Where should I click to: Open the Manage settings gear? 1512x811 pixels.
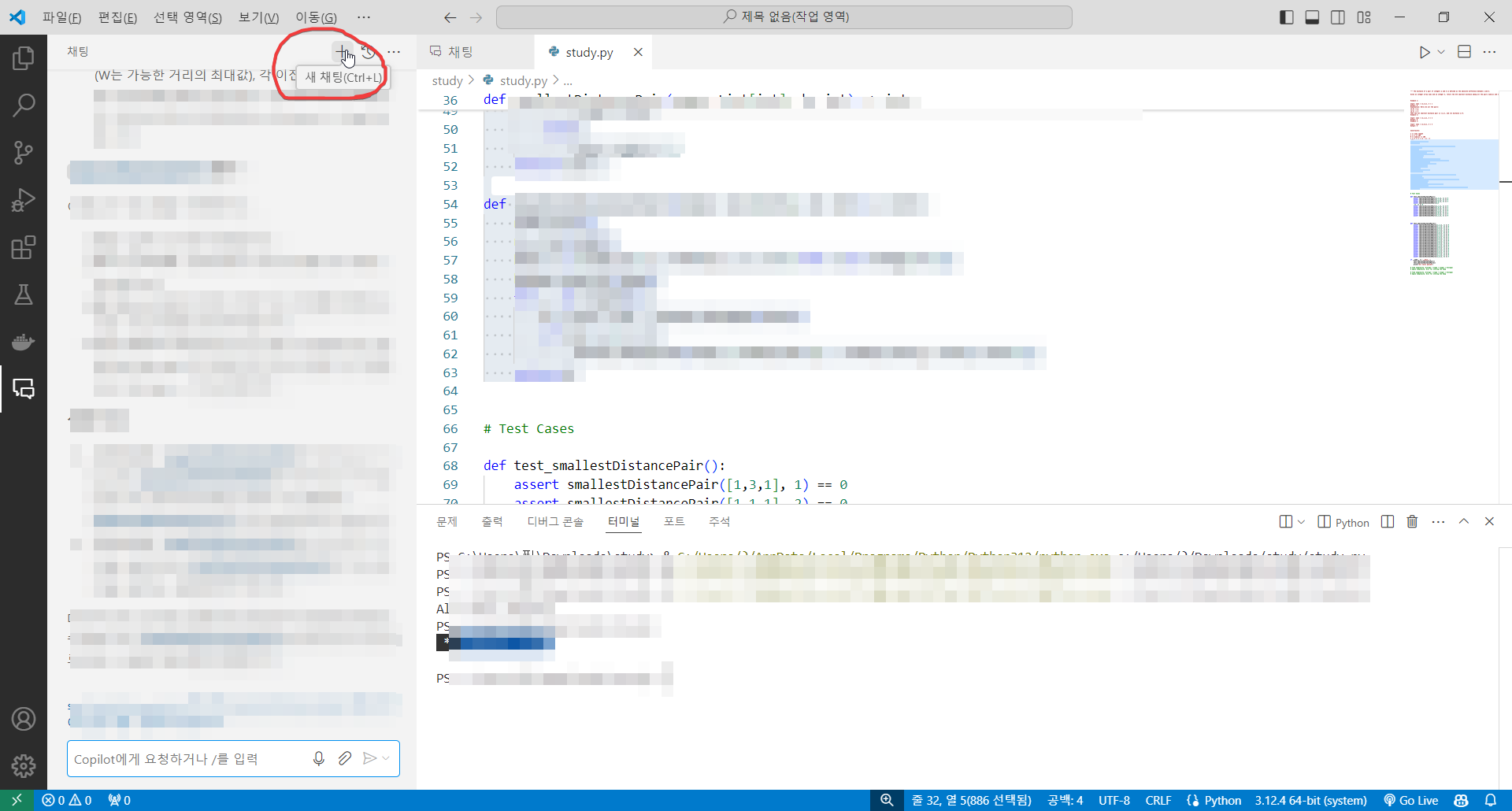tap(24, 765)
